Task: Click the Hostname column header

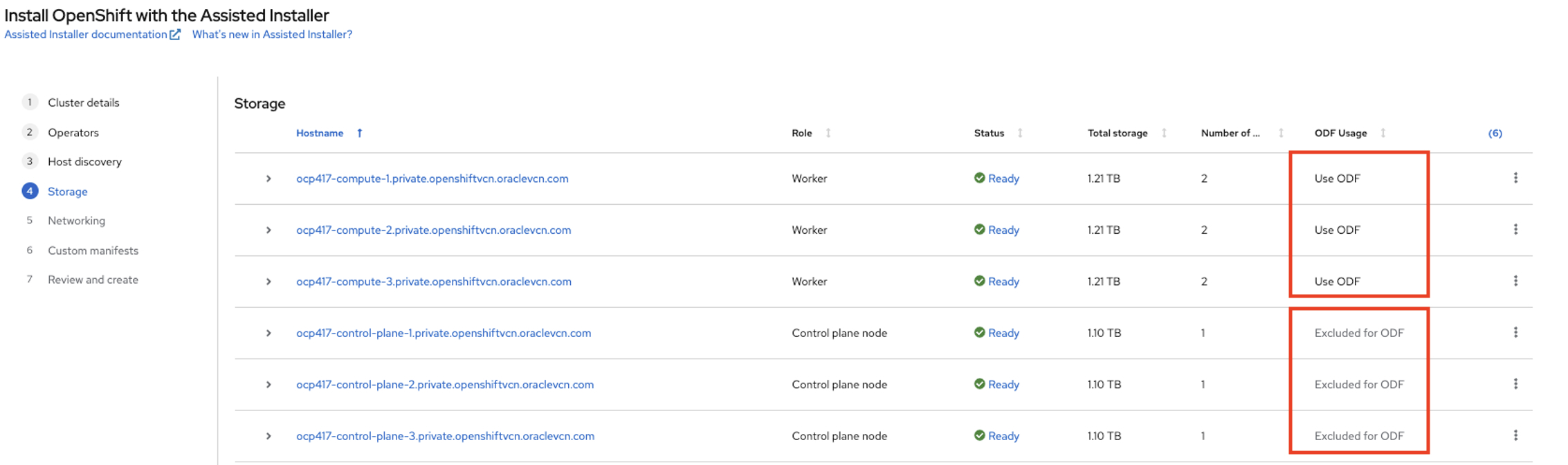Action: coord(320,133)
